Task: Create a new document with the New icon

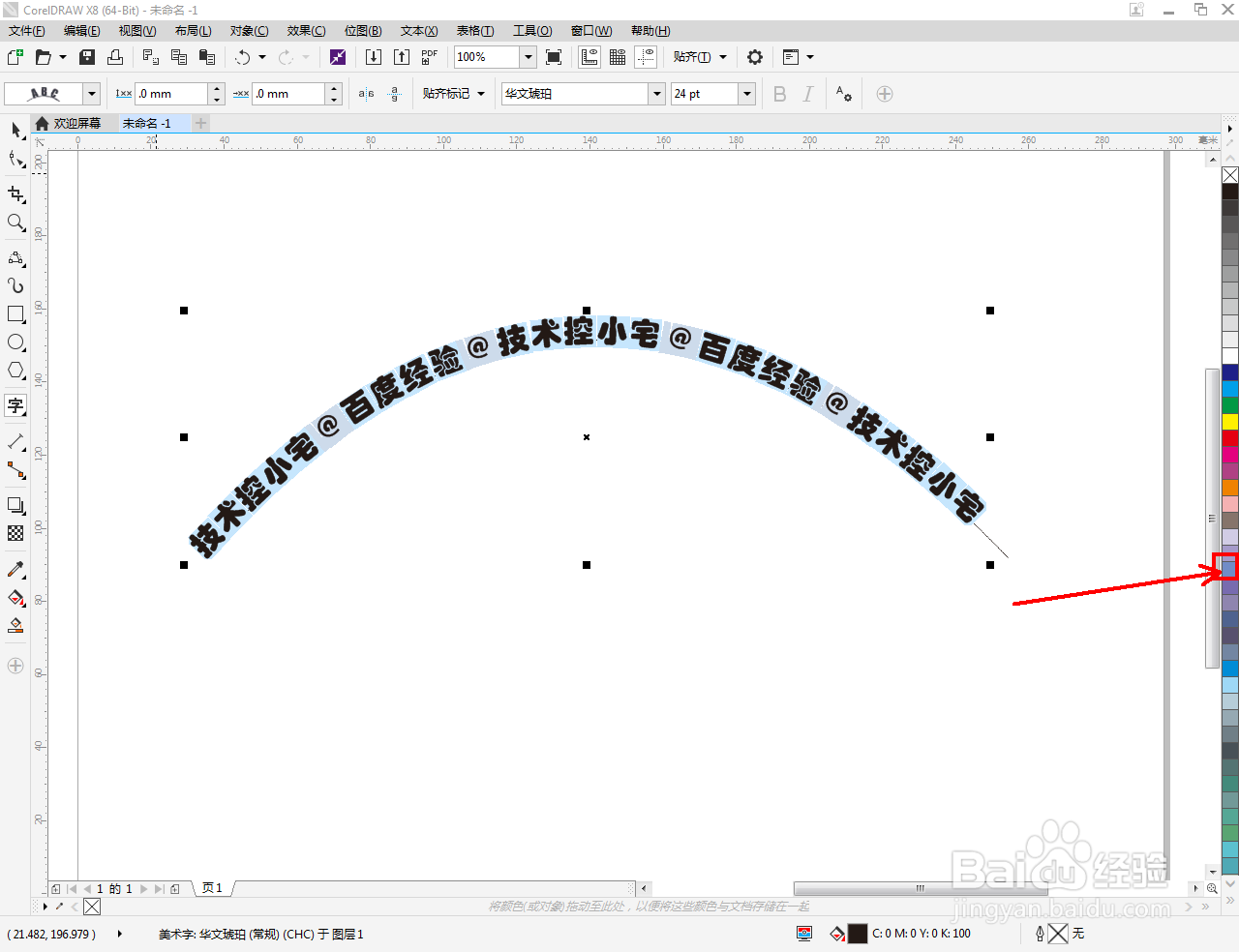Action: pos(15,57)
